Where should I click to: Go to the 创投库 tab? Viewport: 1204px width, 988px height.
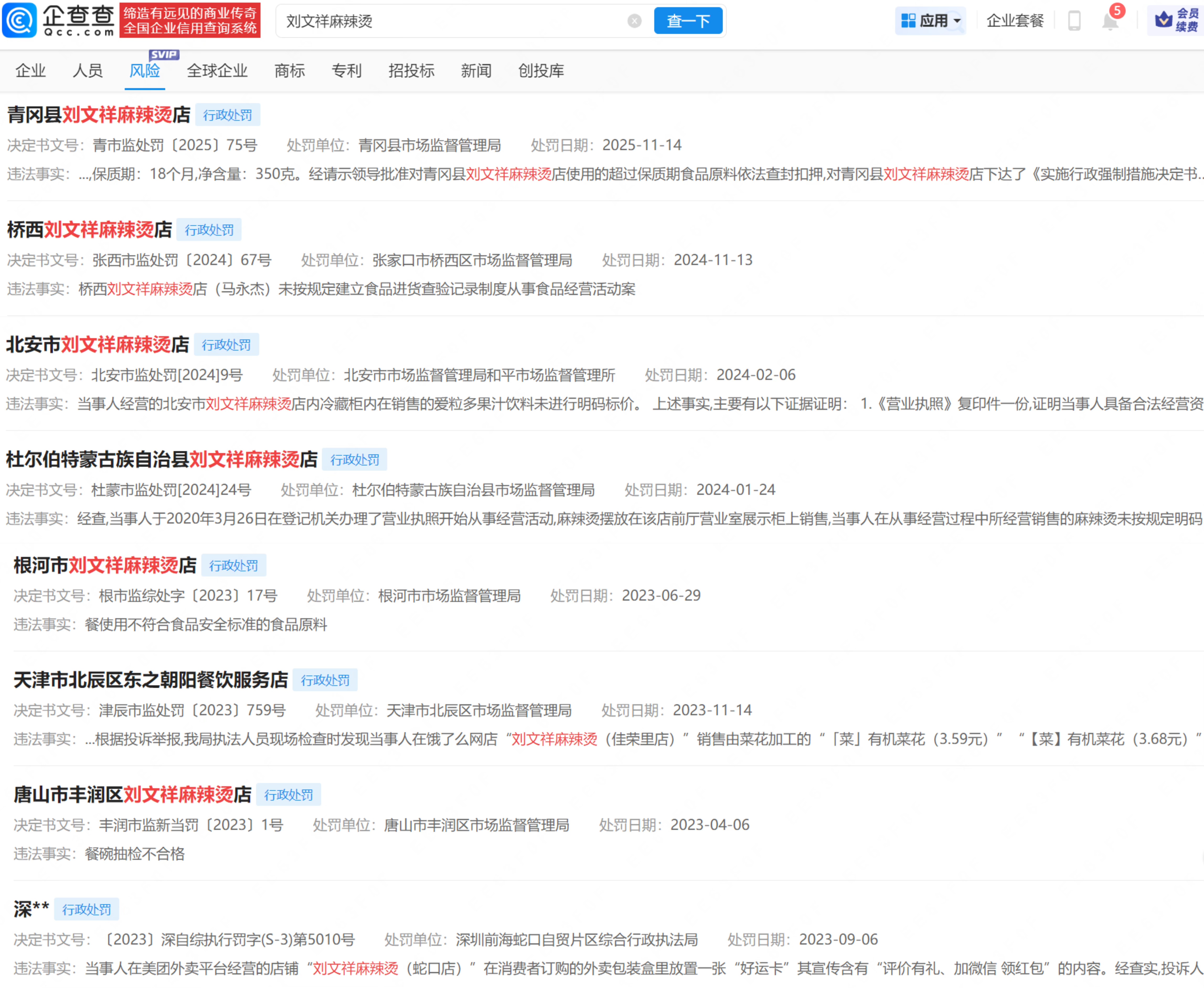[x=541, y=71]
